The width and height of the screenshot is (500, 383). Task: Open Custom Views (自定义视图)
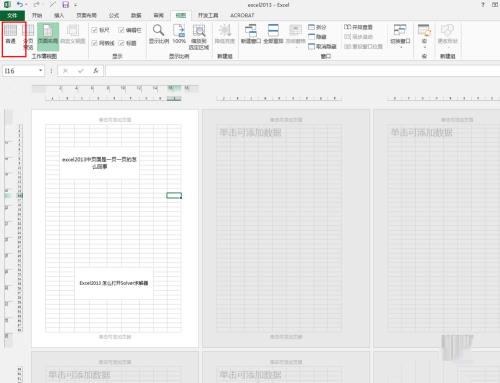(x=72, y=35)
